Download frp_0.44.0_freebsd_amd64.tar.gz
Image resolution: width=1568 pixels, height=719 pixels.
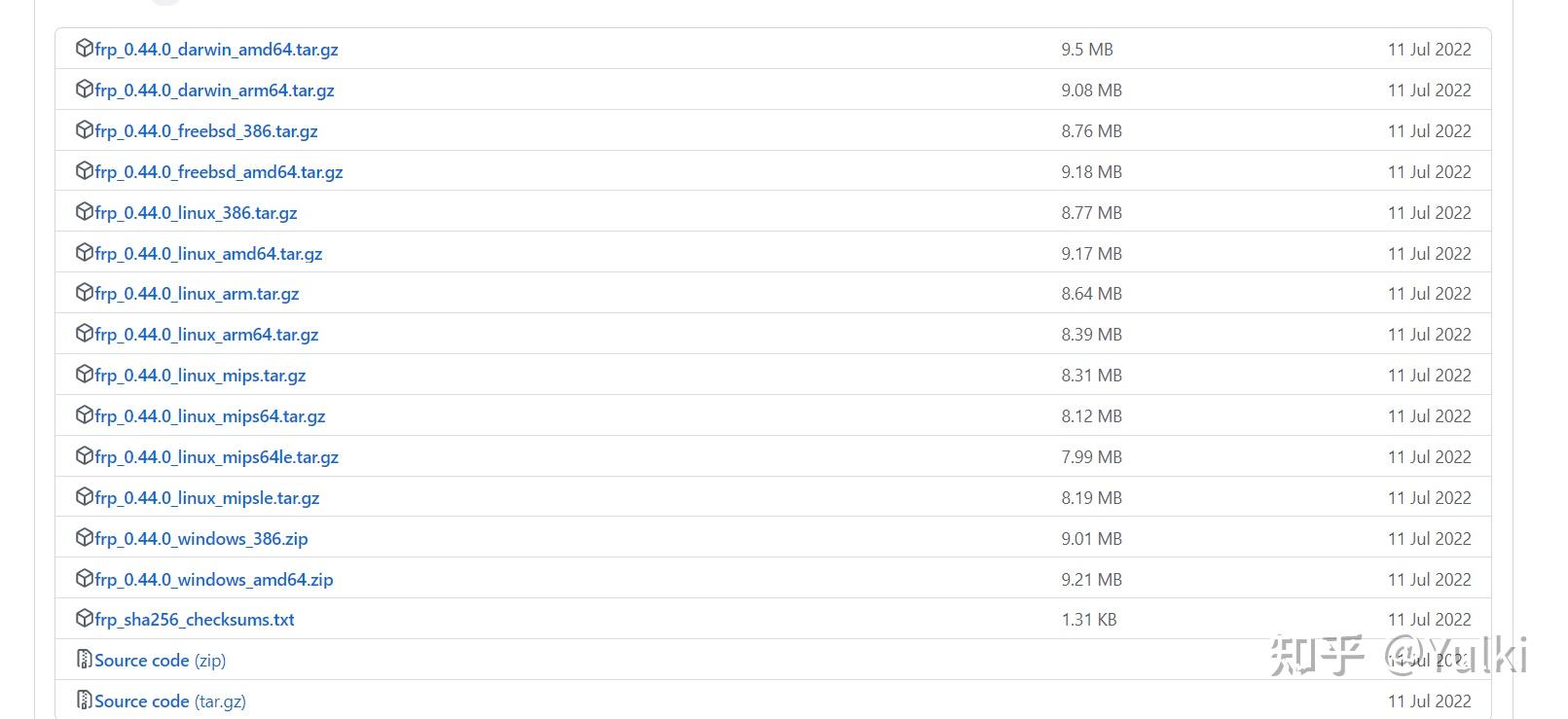tap(219, 172)
